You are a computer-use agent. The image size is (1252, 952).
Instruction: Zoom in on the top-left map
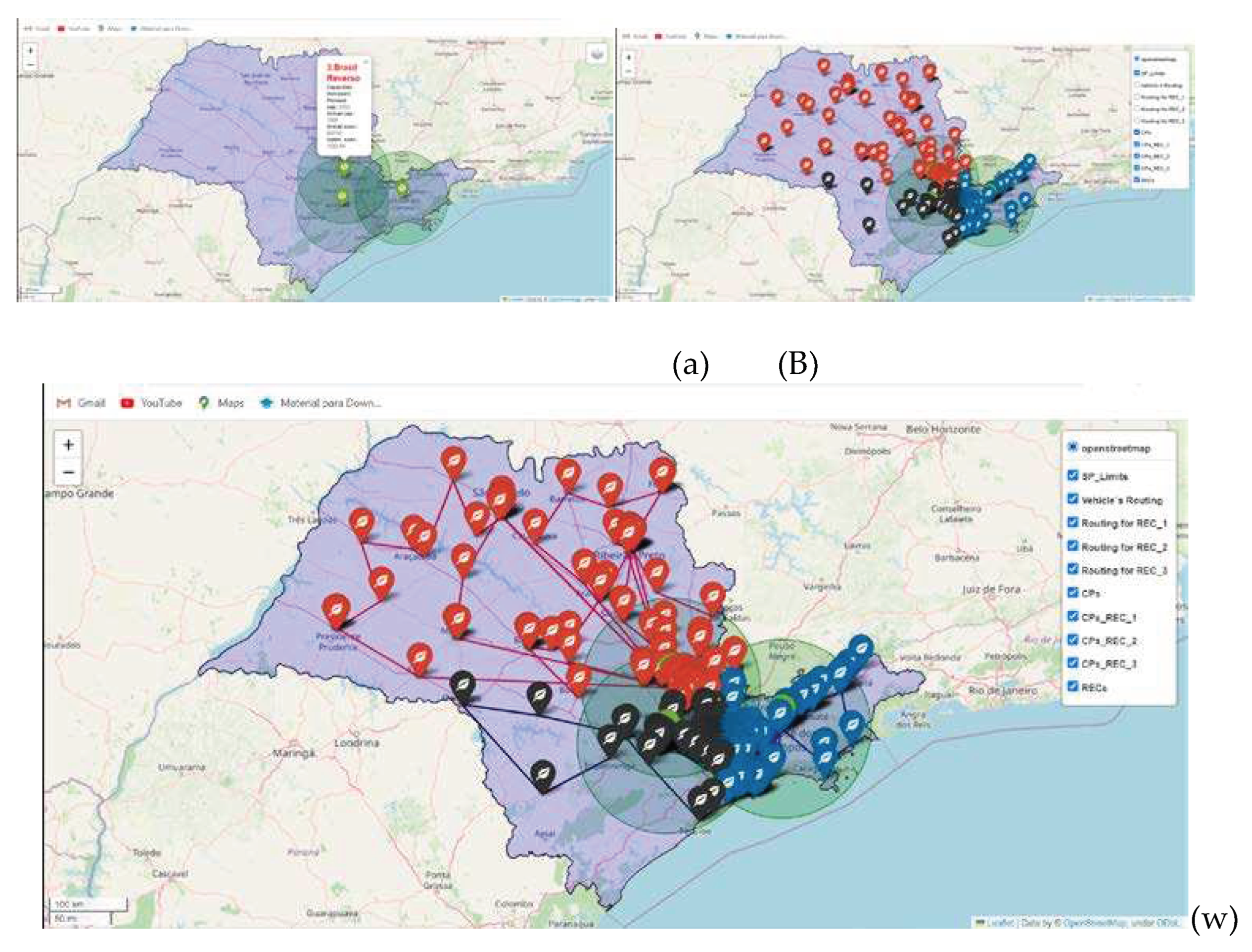point(31,50)
